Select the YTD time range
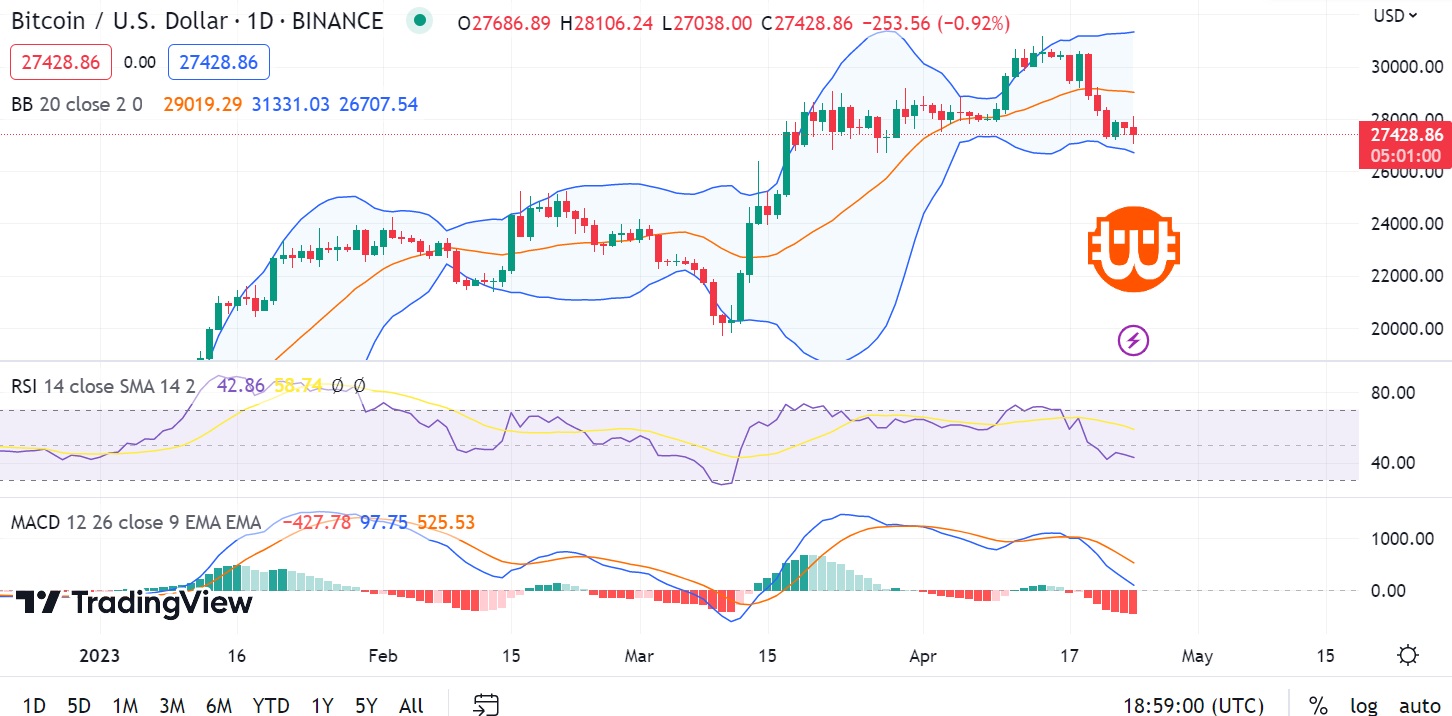This screenshot has height=716, width=1452. coord(271,705)
